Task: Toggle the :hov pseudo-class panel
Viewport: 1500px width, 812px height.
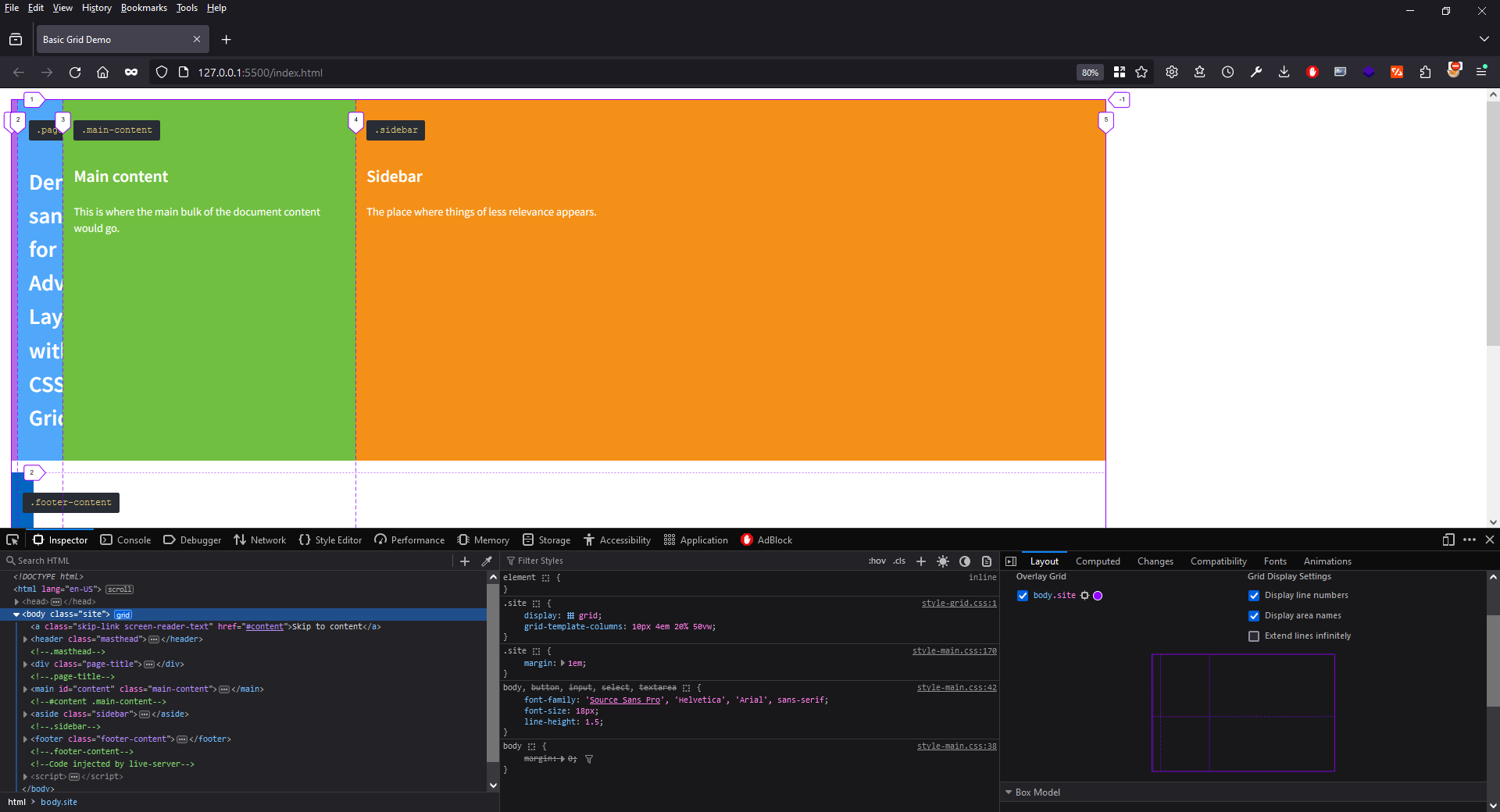Action: tap(877, 561)
